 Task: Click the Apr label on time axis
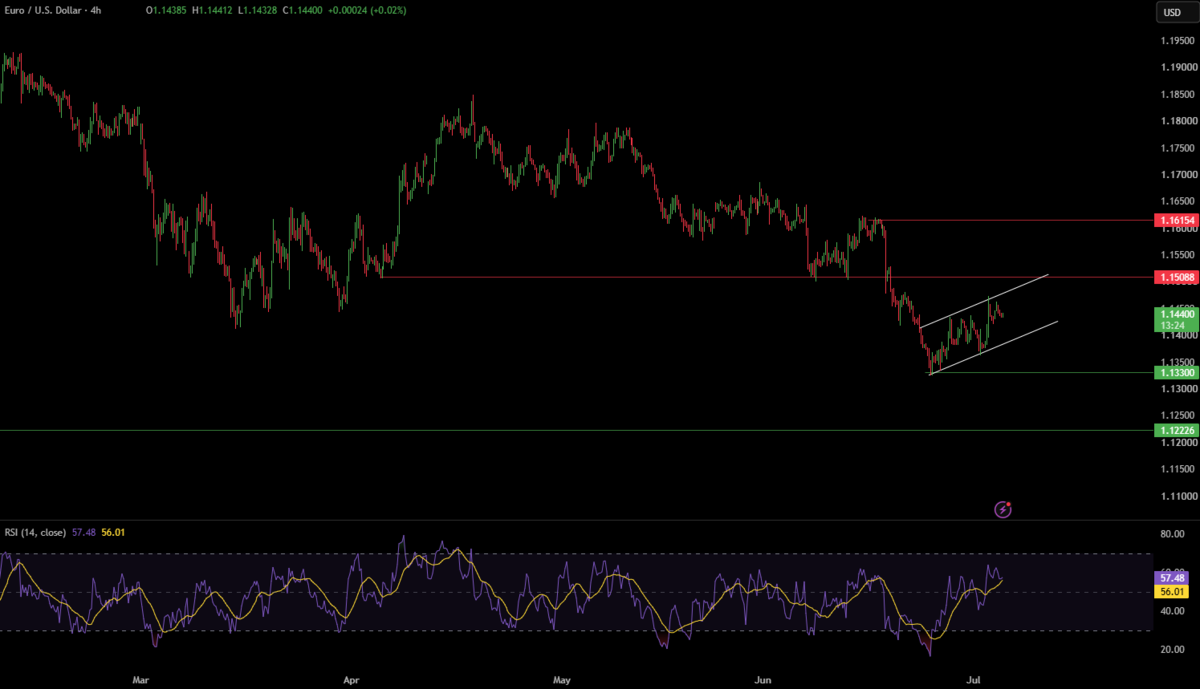click(351, 679)
